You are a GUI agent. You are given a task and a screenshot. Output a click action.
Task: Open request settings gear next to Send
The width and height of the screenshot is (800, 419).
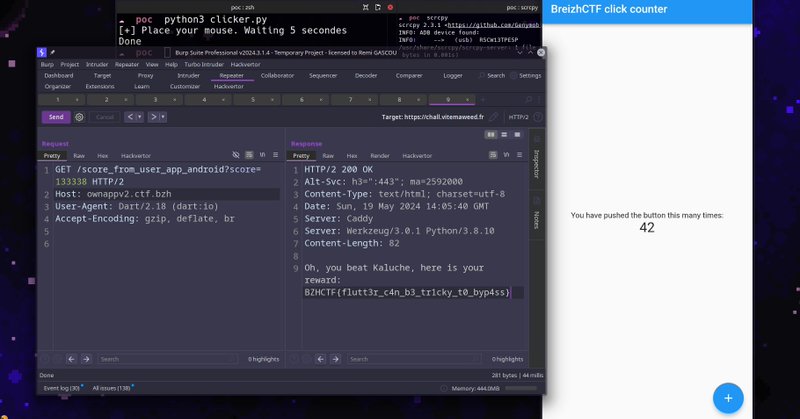pos(79,117)
